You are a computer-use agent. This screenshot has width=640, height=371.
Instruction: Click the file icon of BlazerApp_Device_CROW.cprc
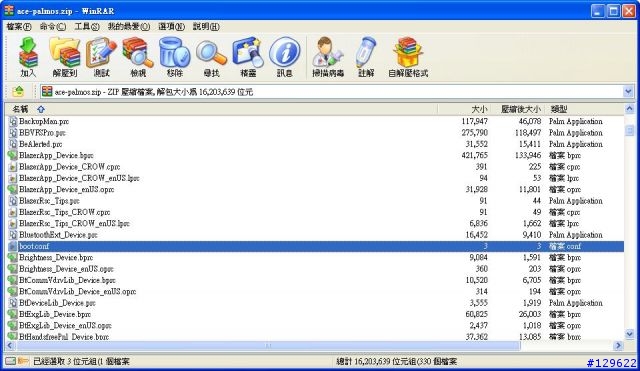[13, 167]
